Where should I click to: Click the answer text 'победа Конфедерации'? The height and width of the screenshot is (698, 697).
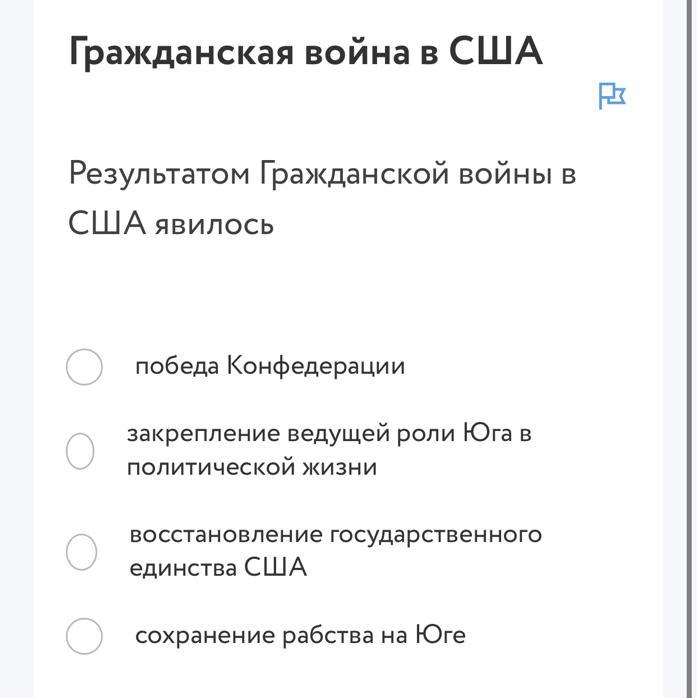(270, 366)
